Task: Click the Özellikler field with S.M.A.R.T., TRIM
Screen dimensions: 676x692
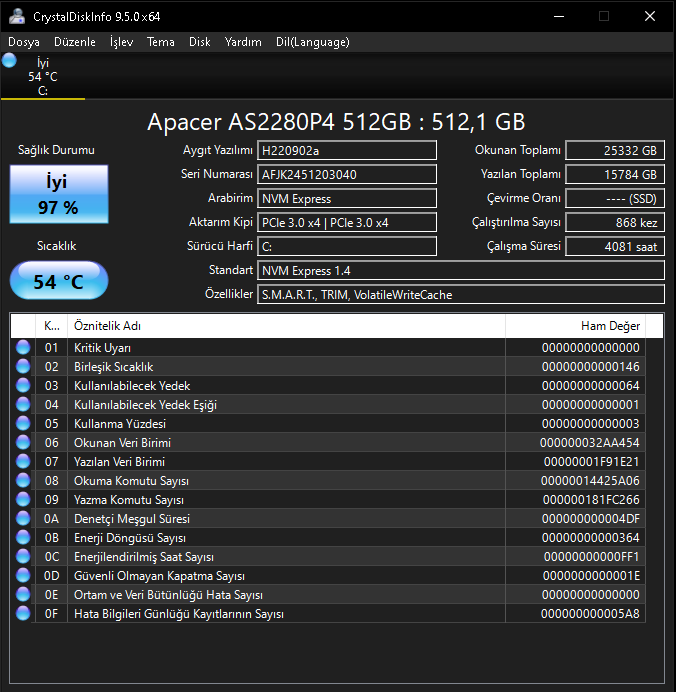Action: coord(461,294)
